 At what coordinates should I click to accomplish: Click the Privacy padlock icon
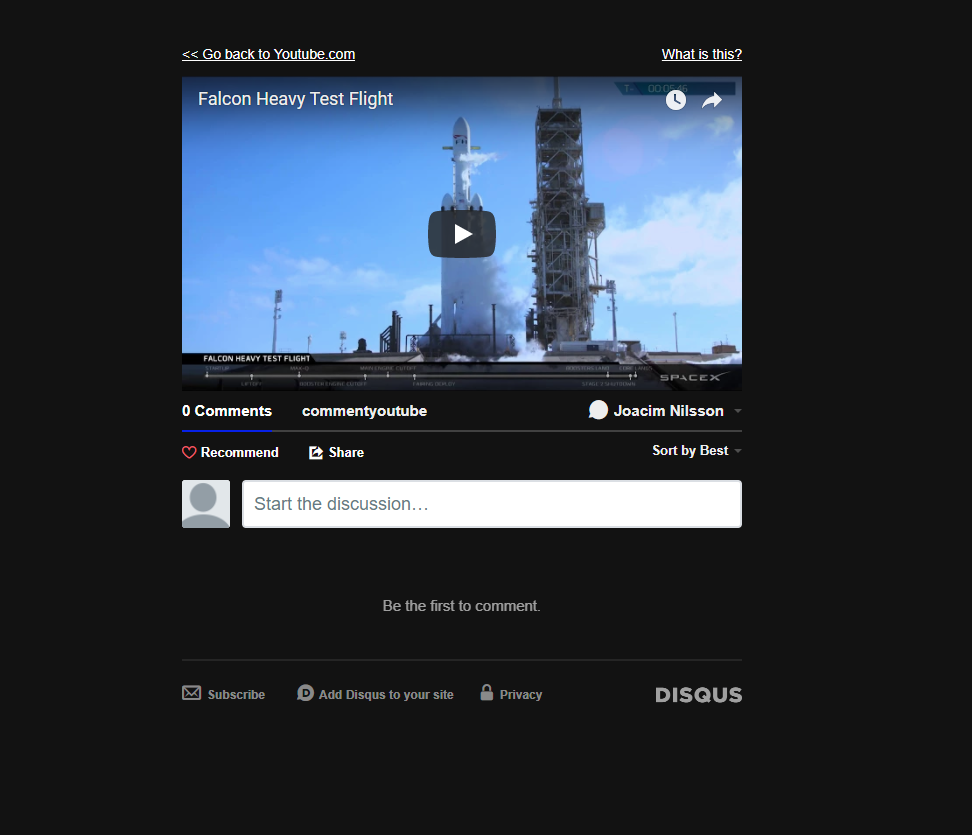pos(486,692)
